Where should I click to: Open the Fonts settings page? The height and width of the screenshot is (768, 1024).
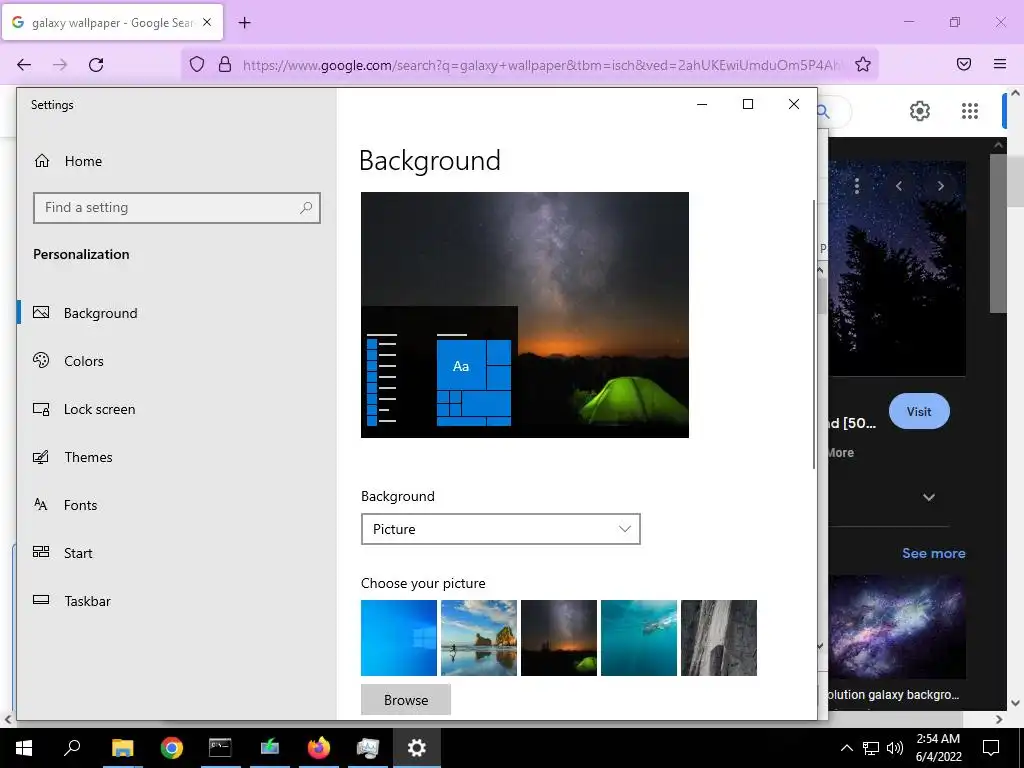pos(176,505)
